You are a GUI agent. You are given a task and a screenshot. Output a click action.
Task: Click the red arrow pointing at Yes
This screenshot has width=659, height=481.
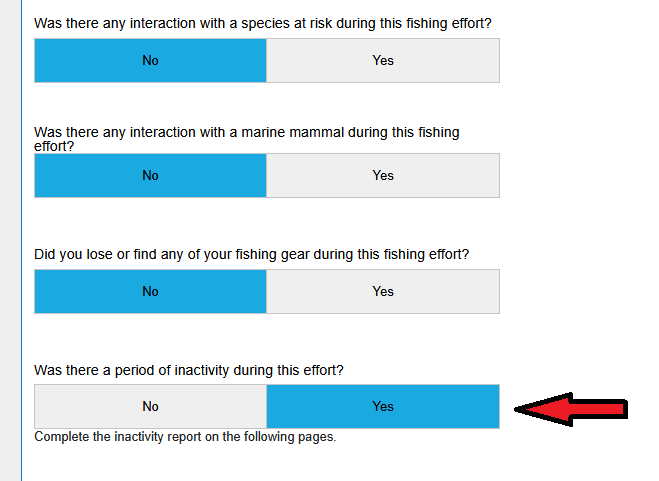[x=571, y=408]
